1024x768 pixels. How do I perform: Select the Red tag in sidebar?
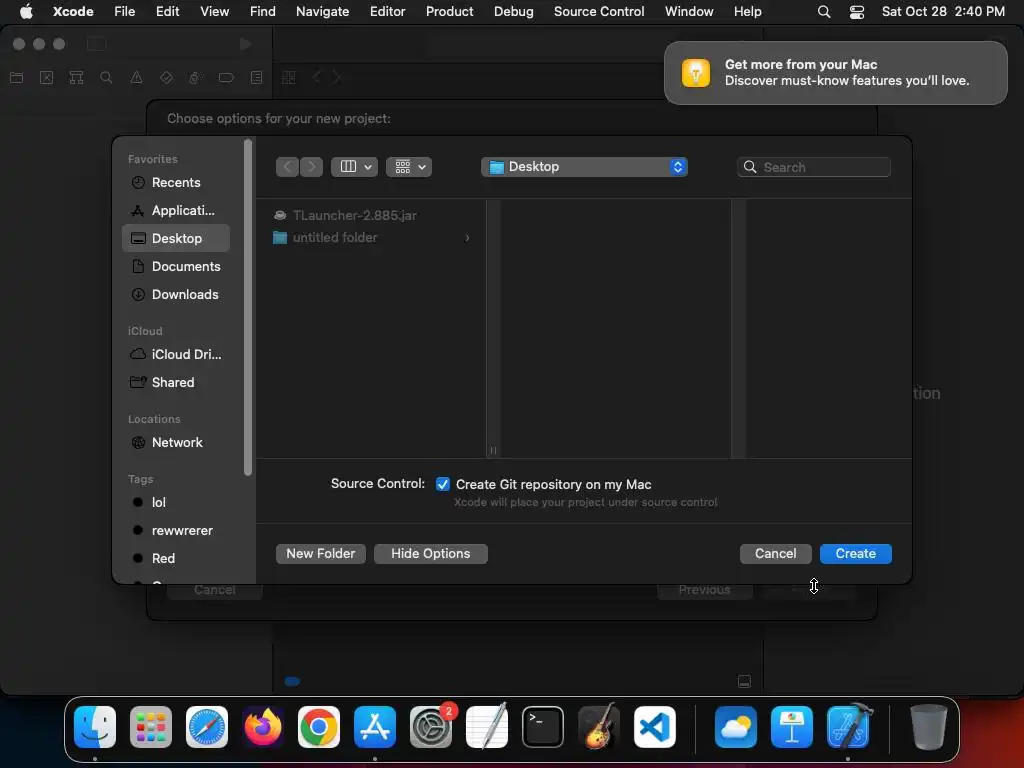coord(176,558)
